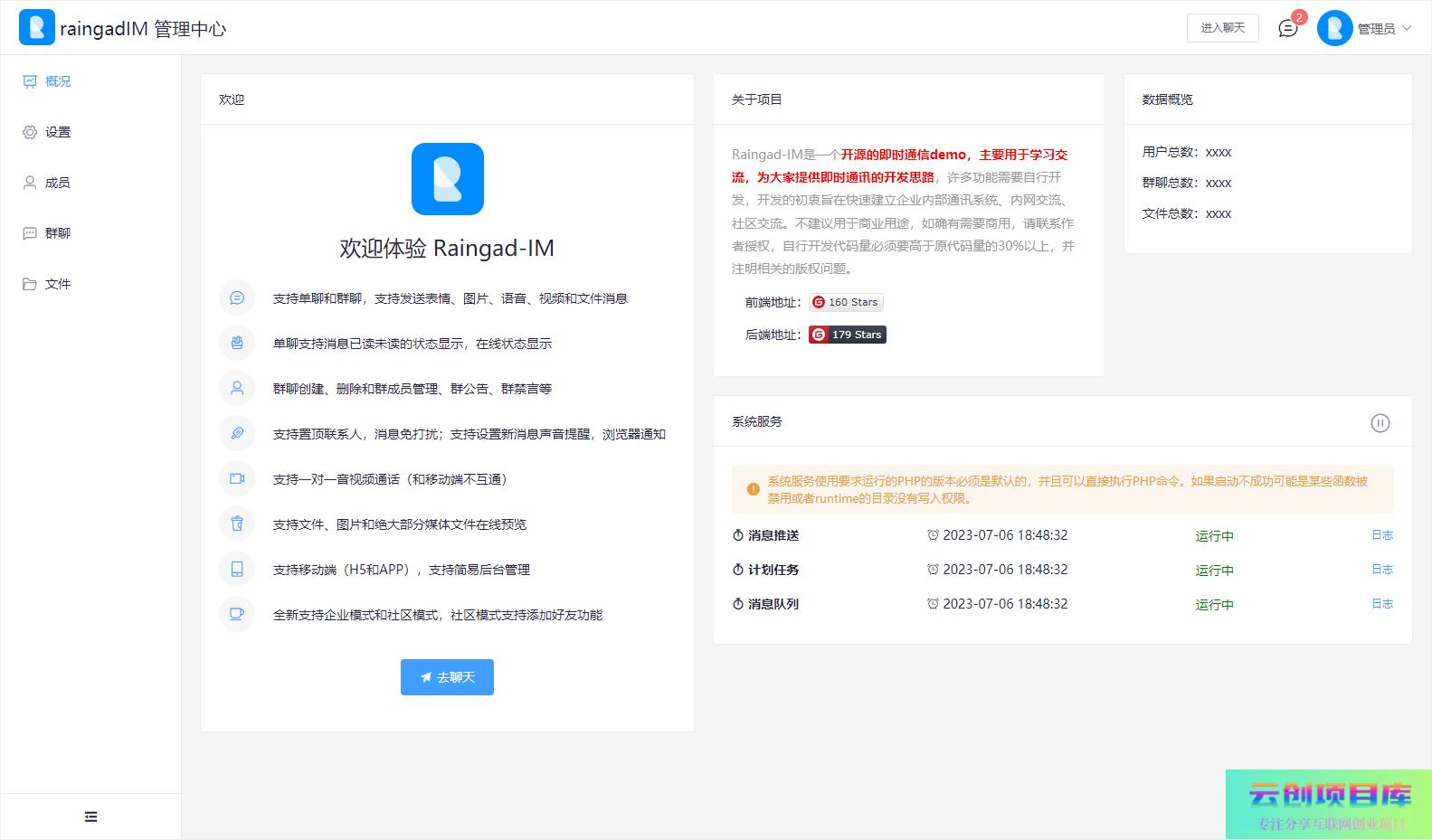Screen dimensions: 1432x840
Task: View the 计划任务 service log
Action: pos(1381,570)
